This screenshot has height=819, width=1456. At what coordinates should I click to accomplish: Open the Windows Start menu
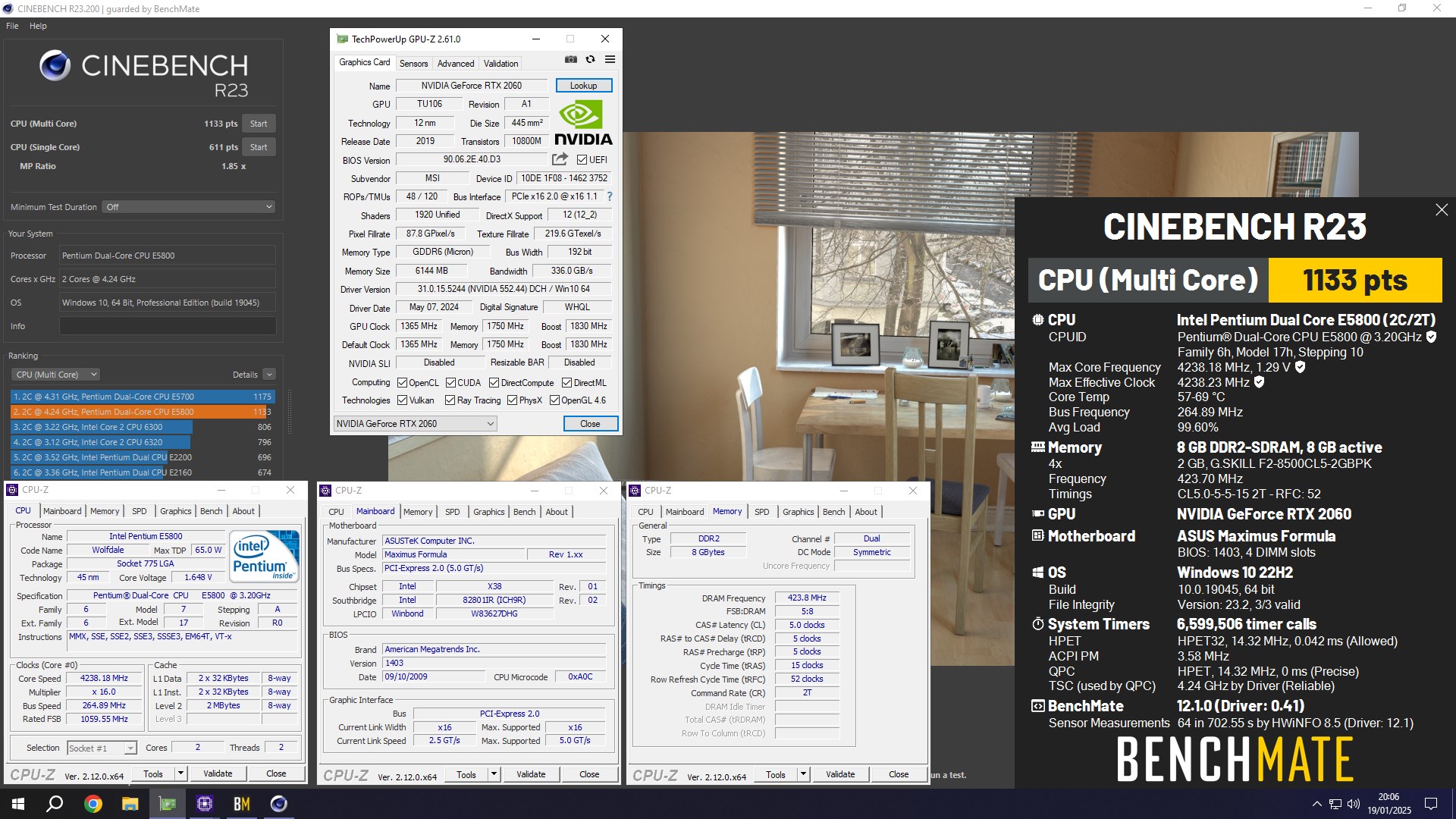(18, 804)
